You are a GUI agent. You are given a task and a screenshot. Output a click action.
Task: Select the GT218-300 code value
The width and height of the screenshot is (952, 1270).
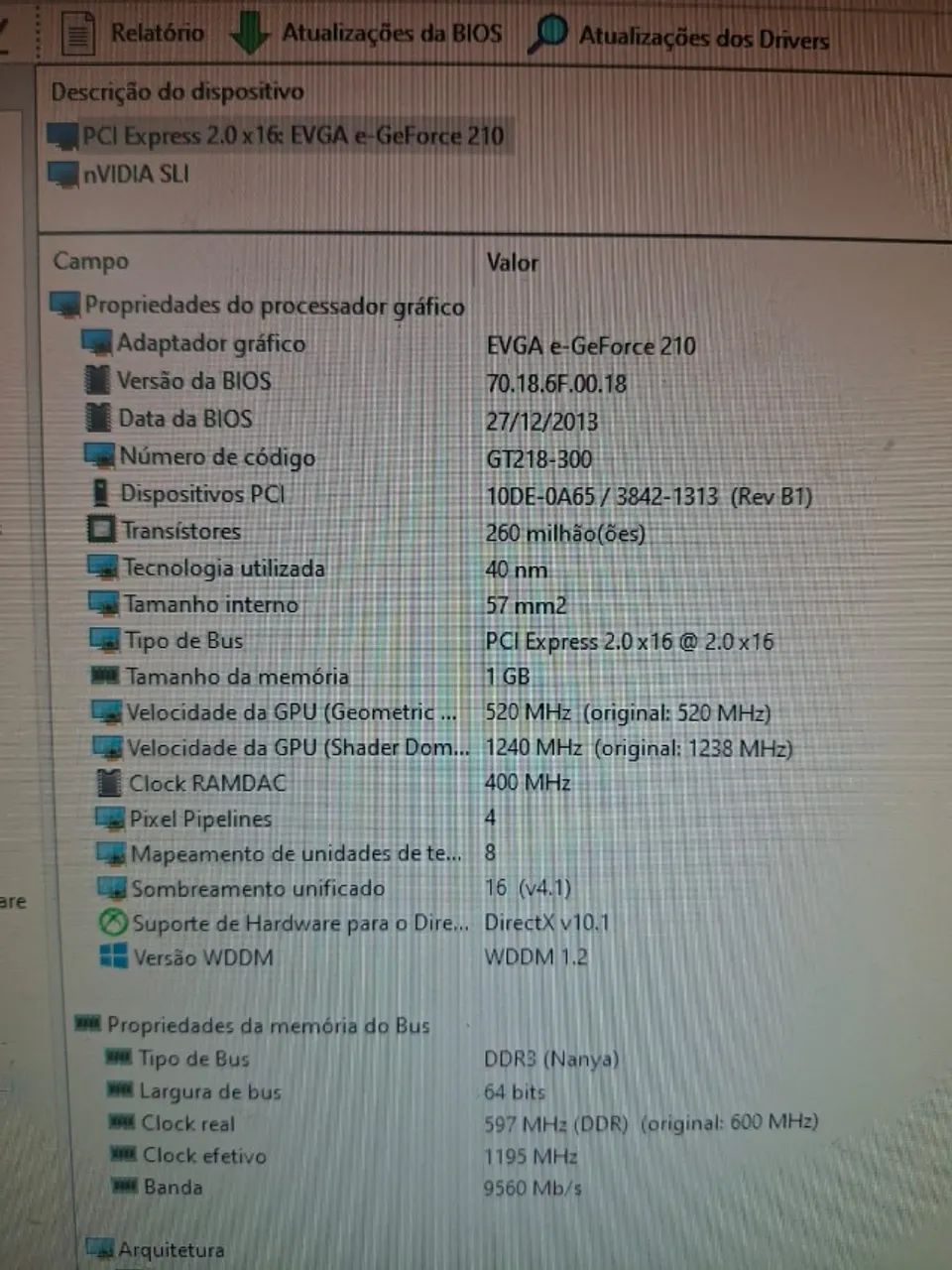538,458
